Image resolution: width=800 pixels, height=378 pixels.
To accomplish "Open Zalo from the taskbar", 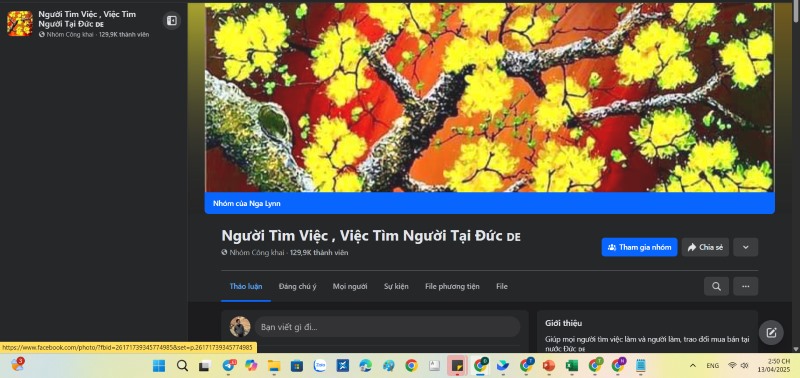I will click(320, 366).
